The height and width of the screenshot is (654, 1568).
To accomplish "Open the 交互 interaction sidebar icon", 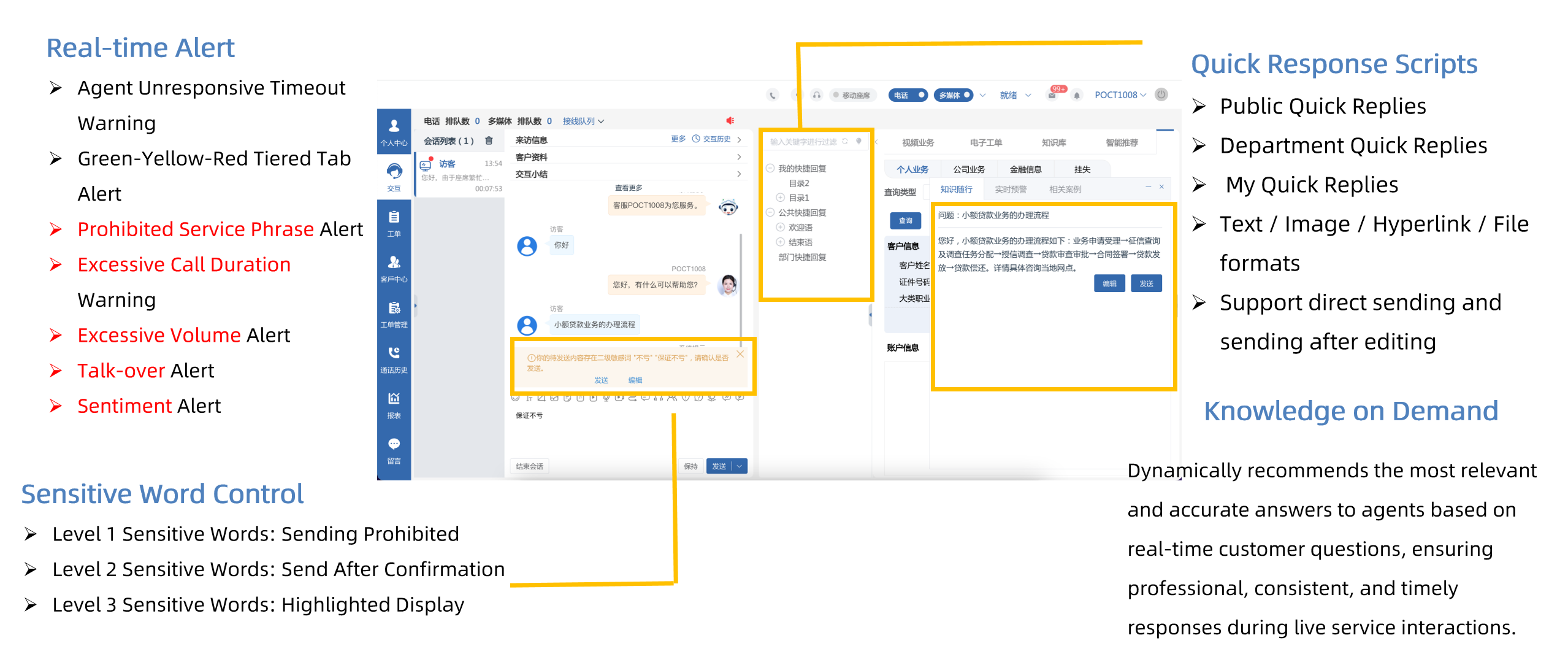I will (x=394, y=177).
